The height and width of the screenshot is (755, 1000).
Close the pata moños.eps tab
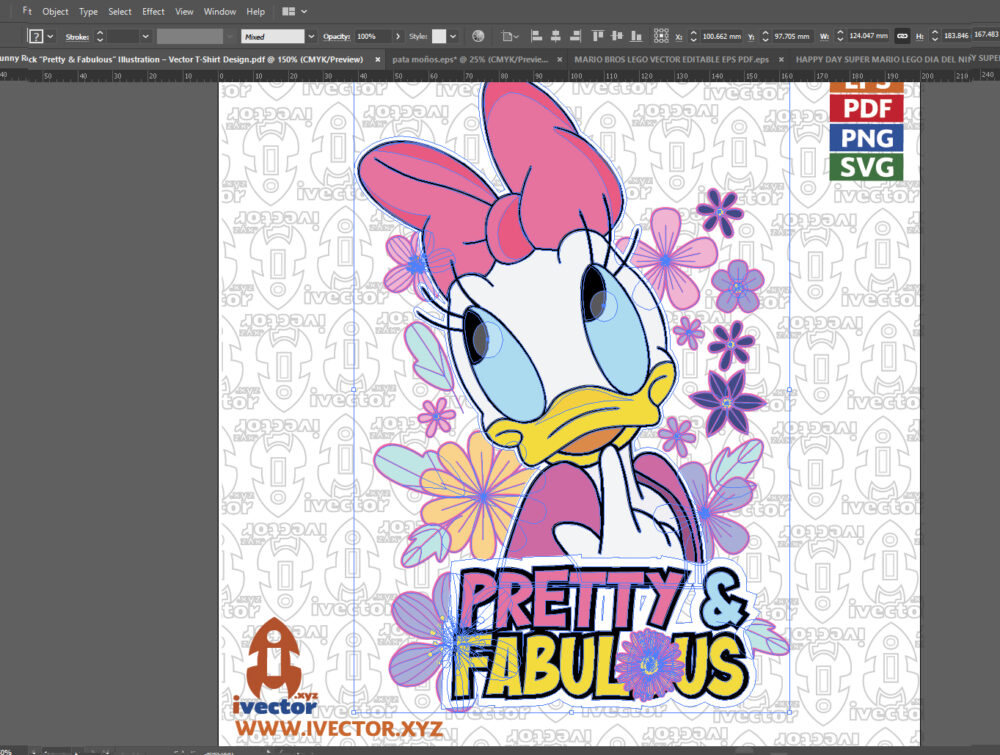tap(560, 59)
